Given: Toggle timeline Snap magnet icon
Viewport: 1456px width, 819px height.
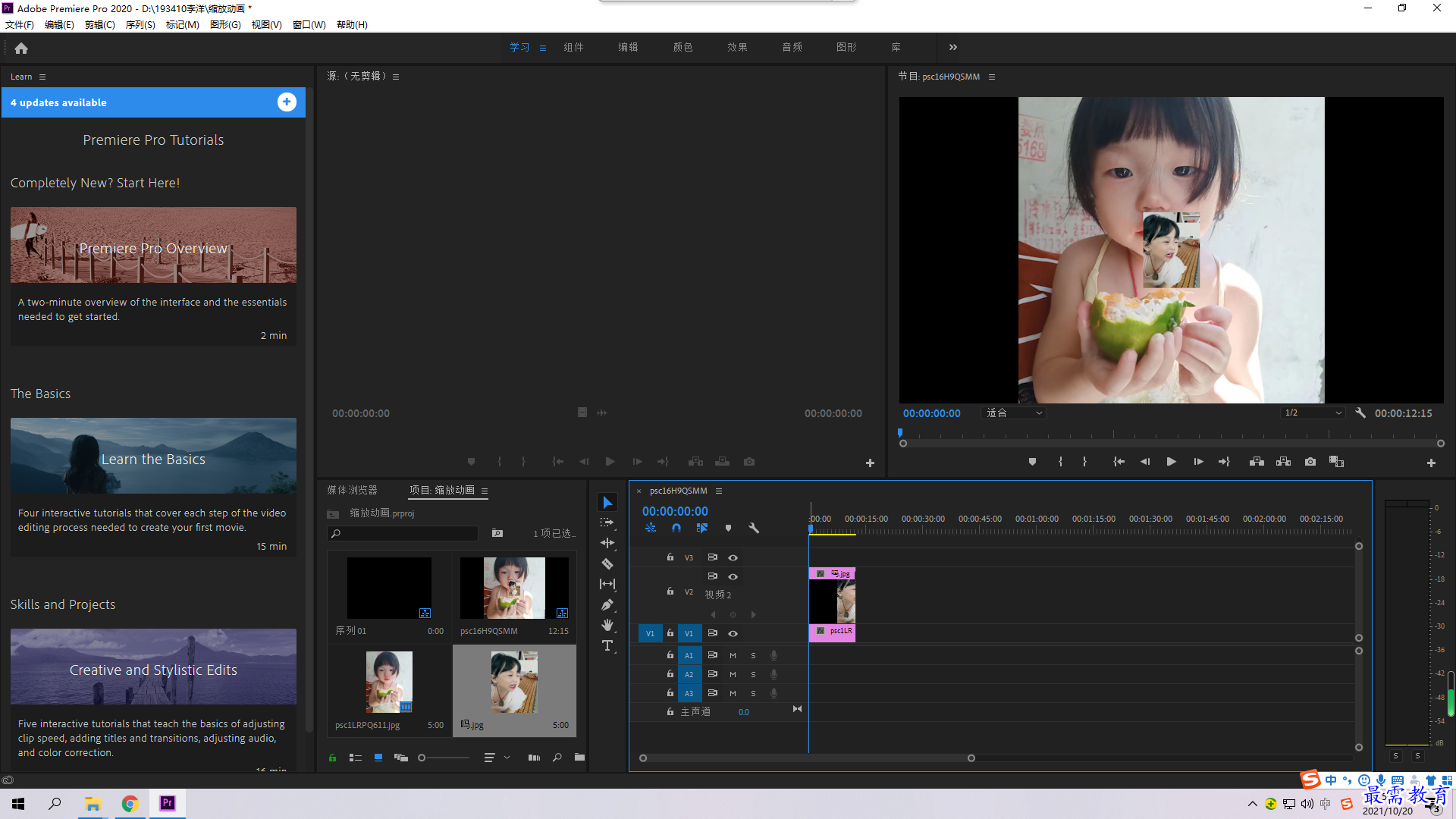Looking at the screenshot, I should [676, 528].
